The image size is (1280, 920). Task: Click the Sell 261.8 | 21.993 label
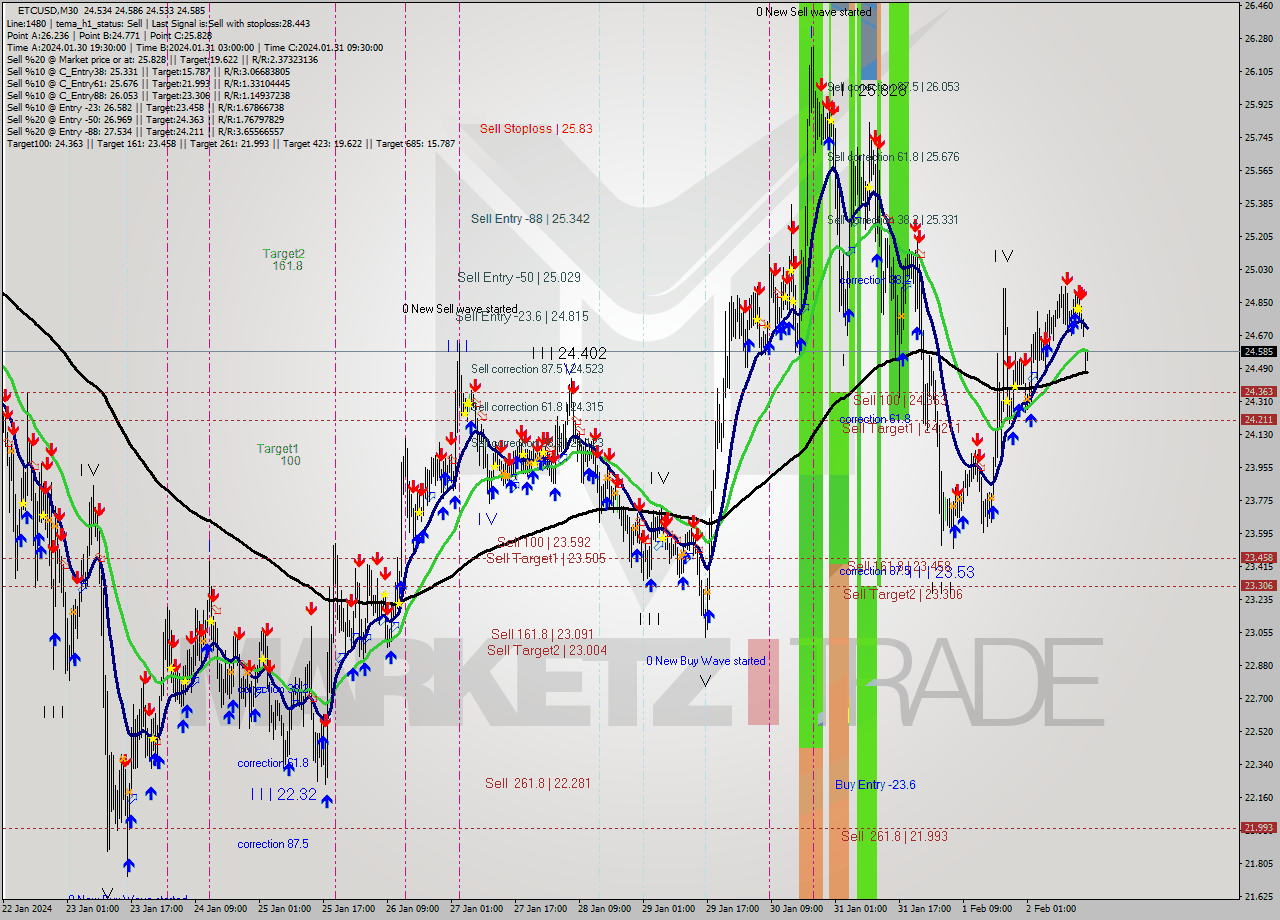tap(894, 836)
